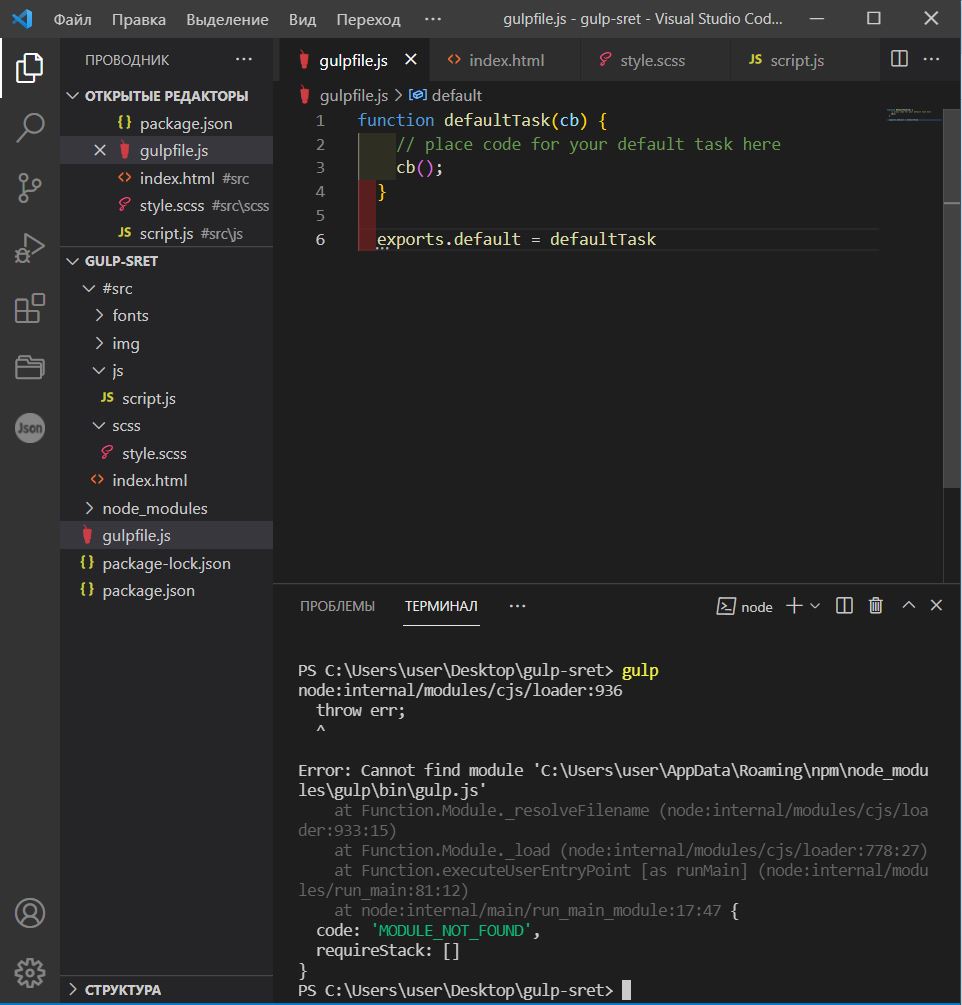Maximize the terminal panel size
Image resolution: width=962 pixels, height=1005 pixels.
pos(908,605)
